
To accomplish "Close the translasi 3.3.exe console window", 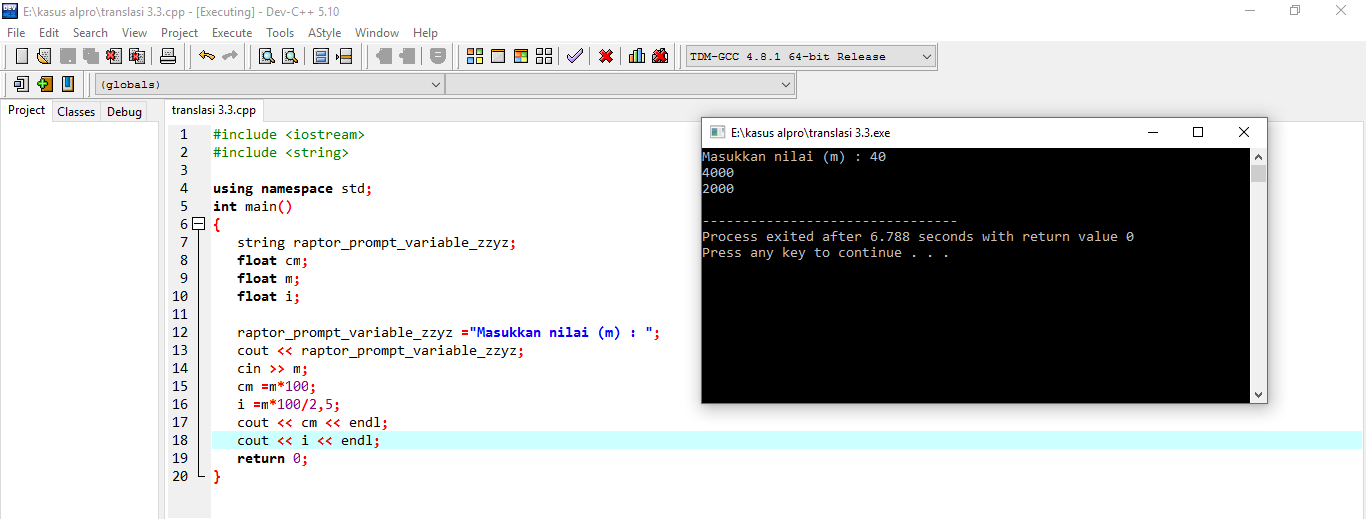I will click(1244, 132).
